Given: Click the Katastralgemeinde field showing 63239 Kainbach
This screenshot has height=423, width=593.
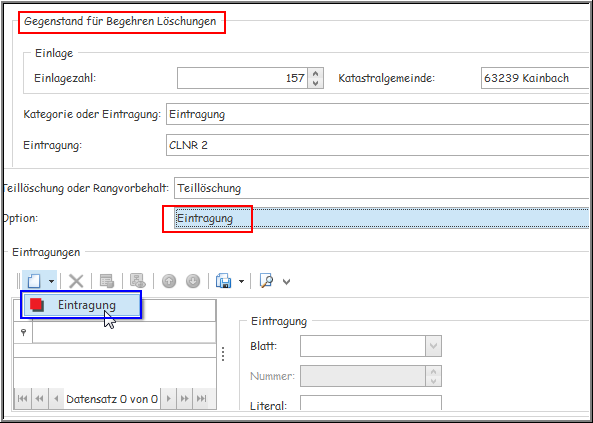Looking at the screenshot, I should pos(535,78).
